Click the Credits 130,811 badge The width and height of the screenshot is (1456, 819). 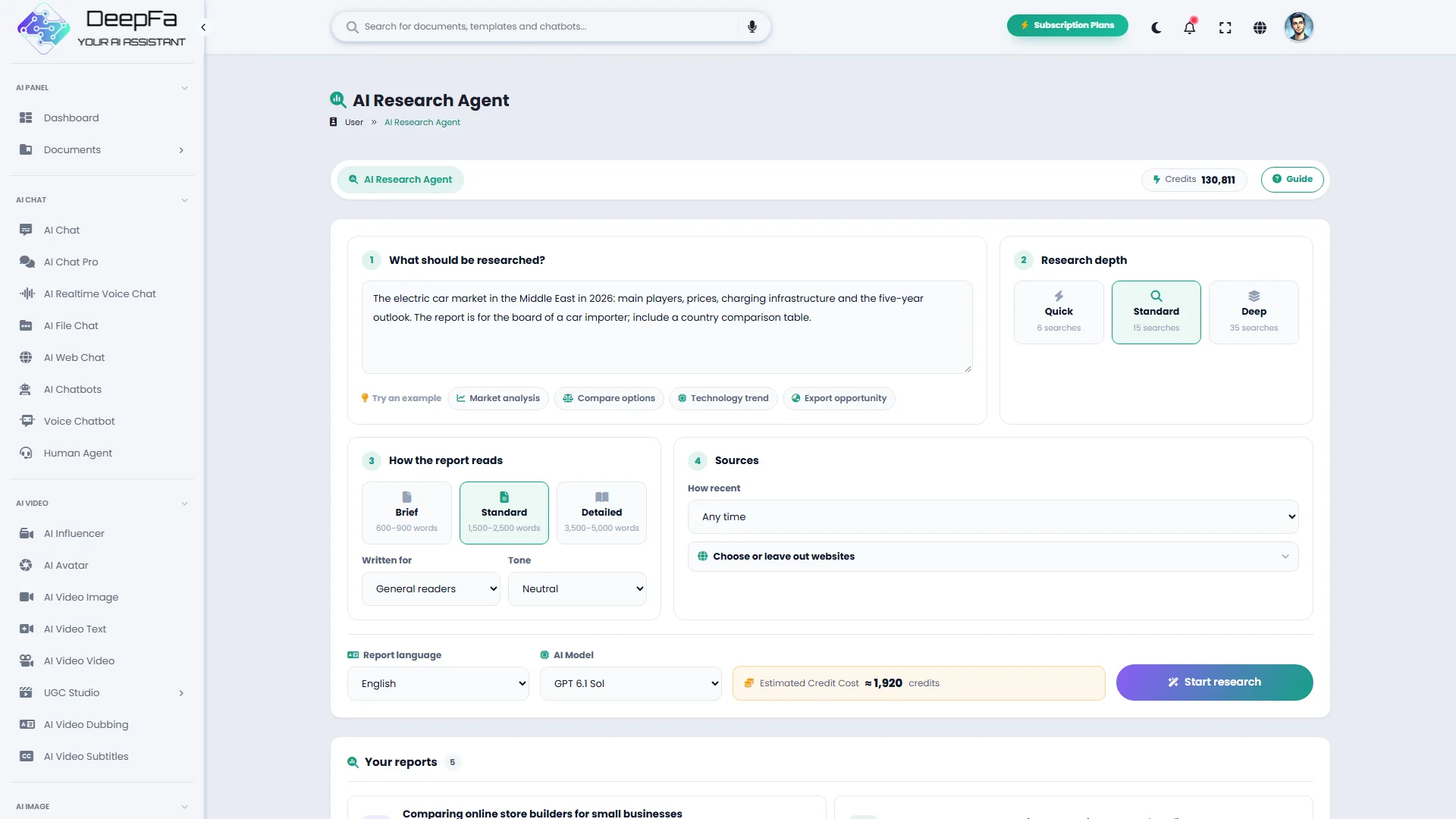[1194, 180]
